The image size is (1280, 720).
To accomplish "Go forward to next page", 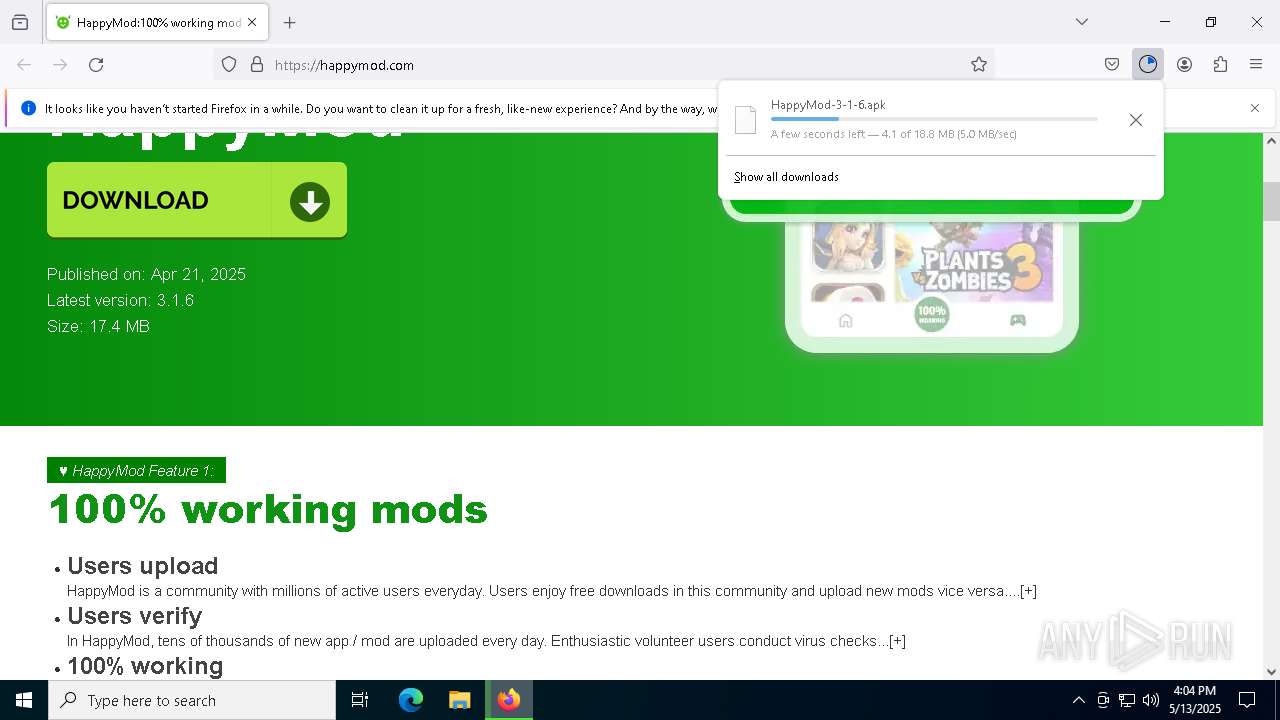I will (x=60, y=64).
